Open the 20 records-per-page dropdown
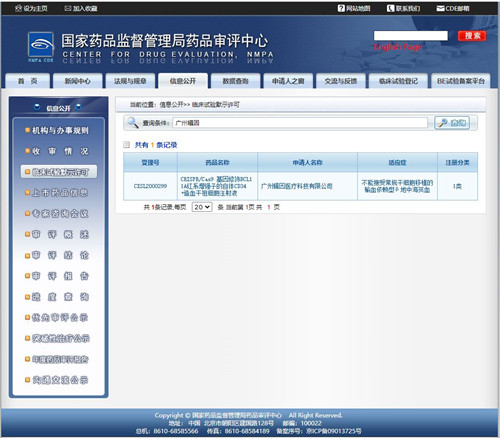This screenshot has height=438, width=500. [202, 207]
